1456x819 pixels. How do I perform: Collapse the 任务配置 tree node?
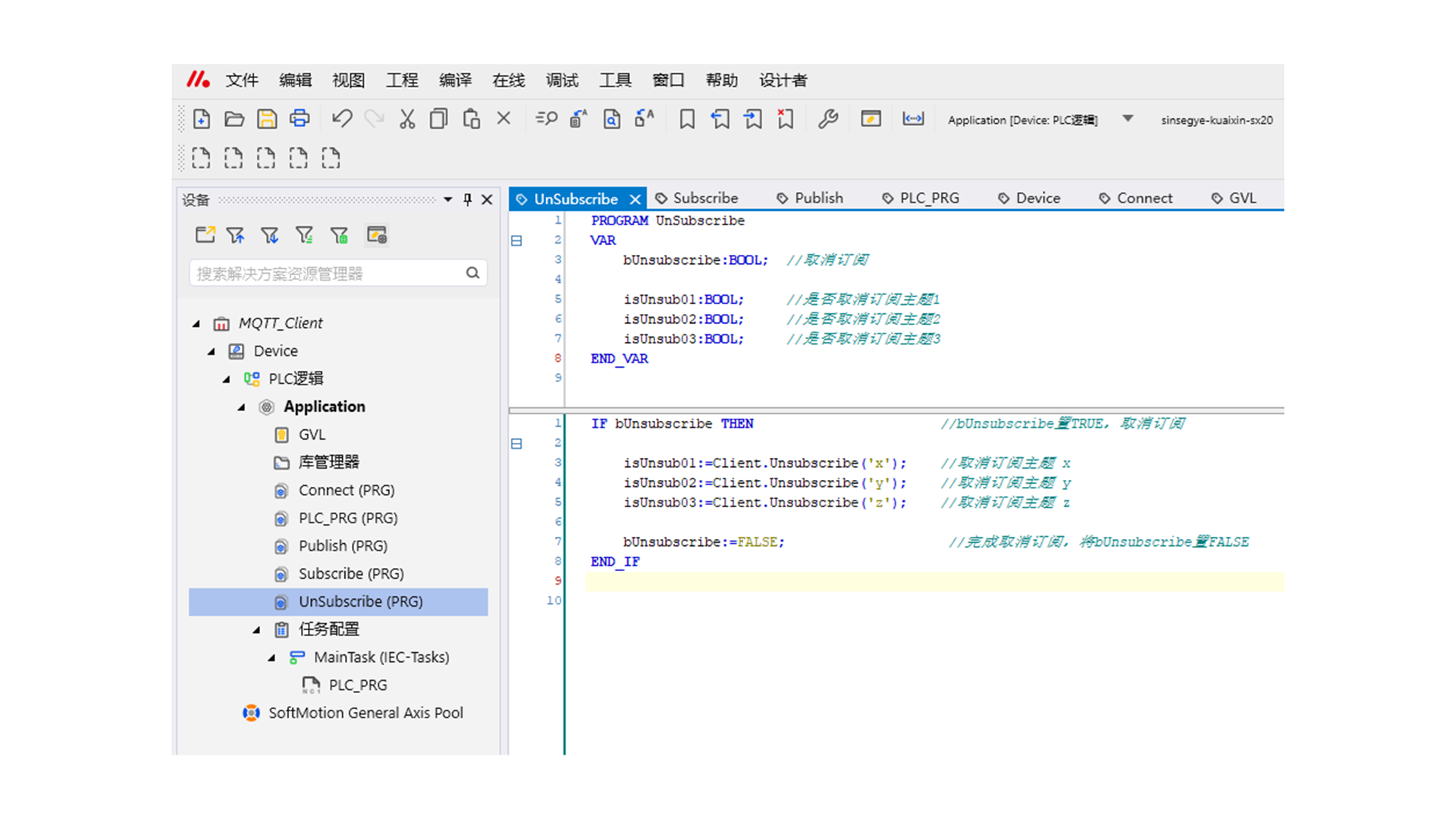tap(257, 630)
